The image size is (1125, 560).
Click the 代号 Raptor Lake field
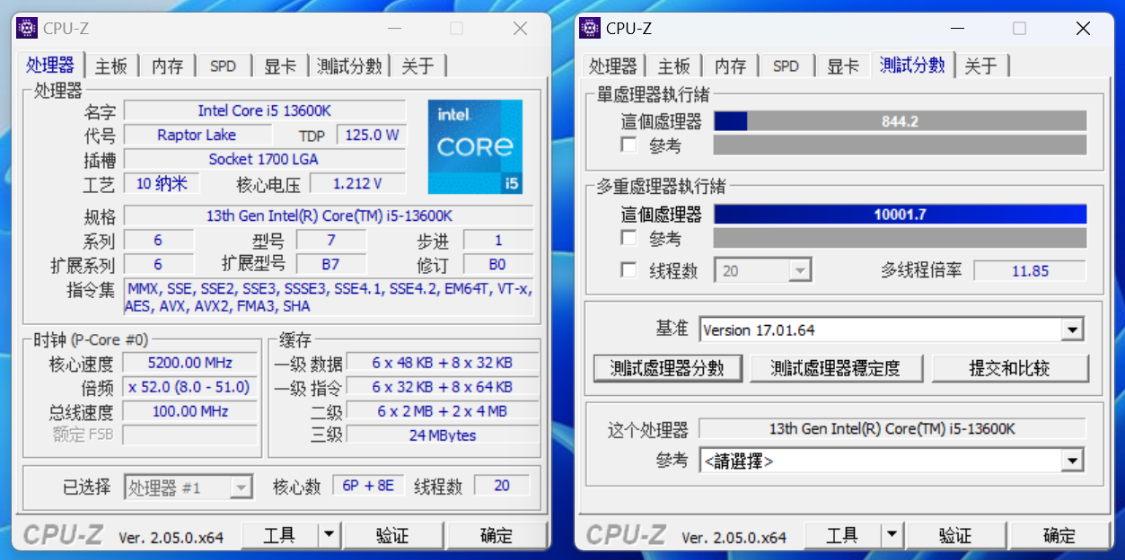tap(197, 135)
